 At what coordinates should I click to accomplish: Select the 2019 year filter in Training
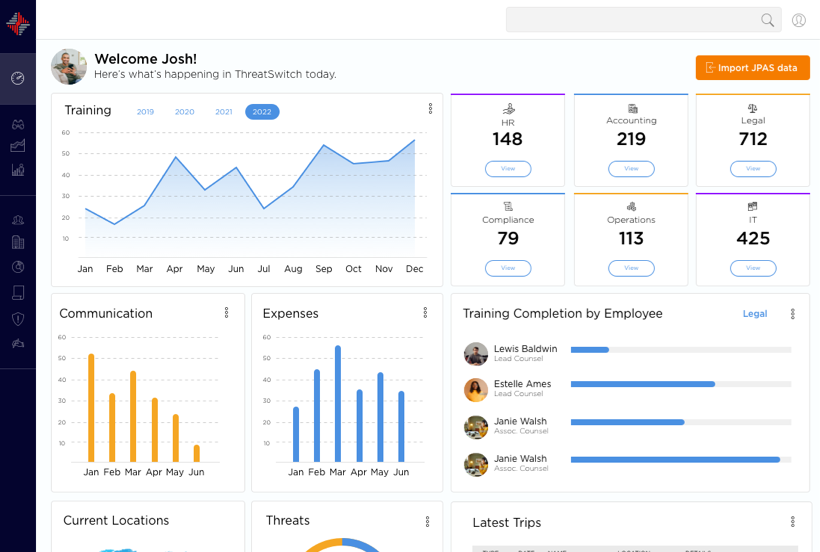(x=145, y=112)
